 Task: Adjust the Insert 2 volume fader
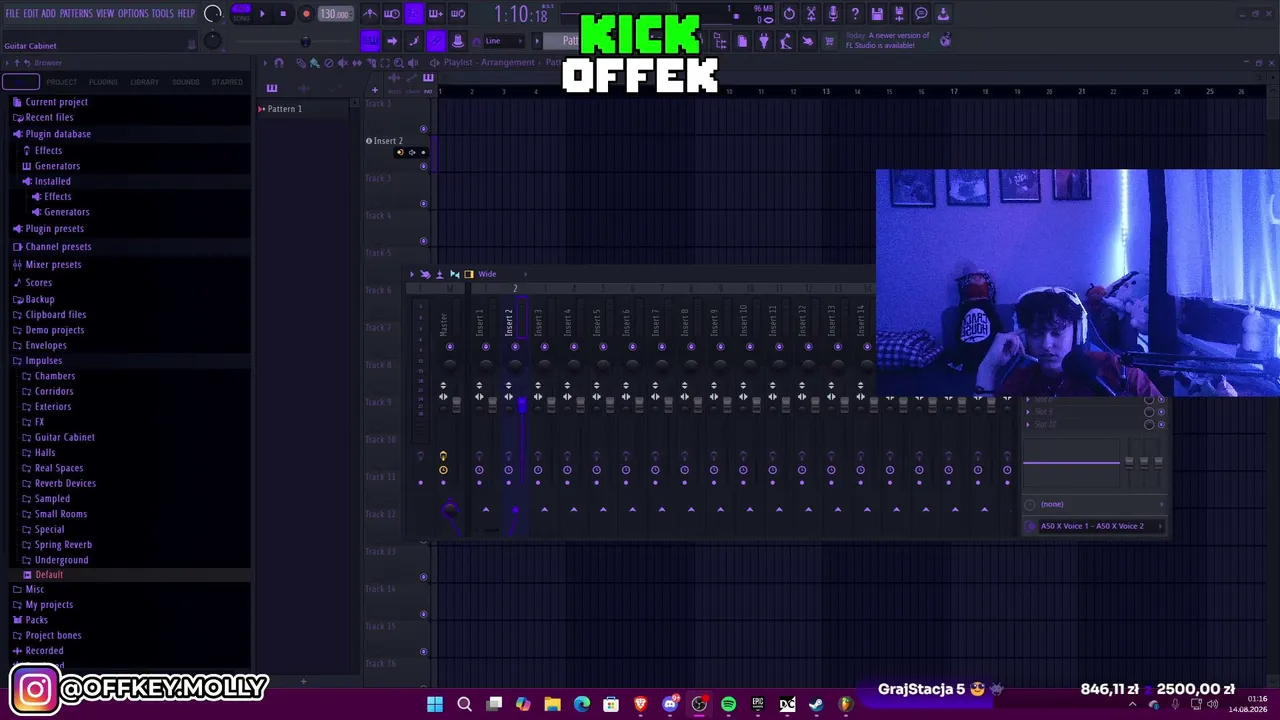pyautogui.click(x=521, y=404)
